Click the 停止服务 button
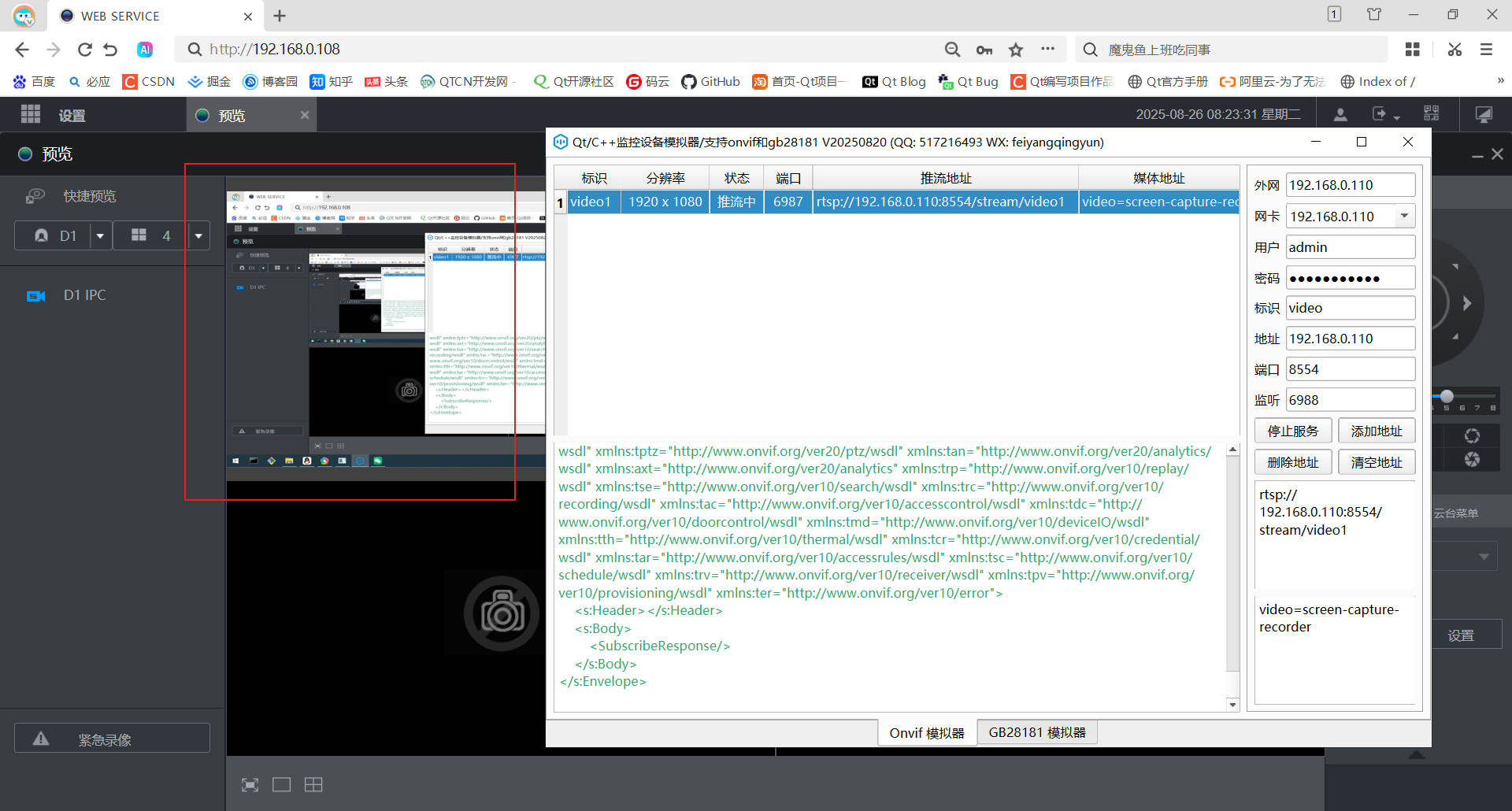The width and height of the screenshot is (1512, 811). [1292, 430]
